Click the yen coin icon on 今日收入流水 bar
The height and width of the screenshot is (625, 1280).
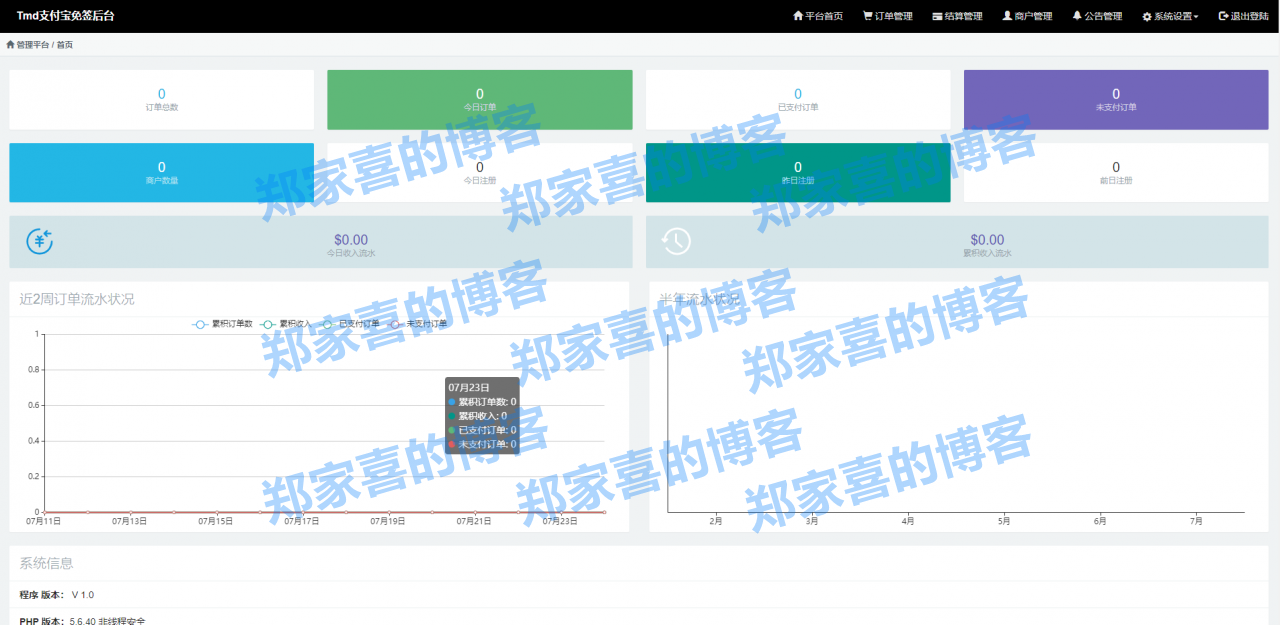(38, 241)
